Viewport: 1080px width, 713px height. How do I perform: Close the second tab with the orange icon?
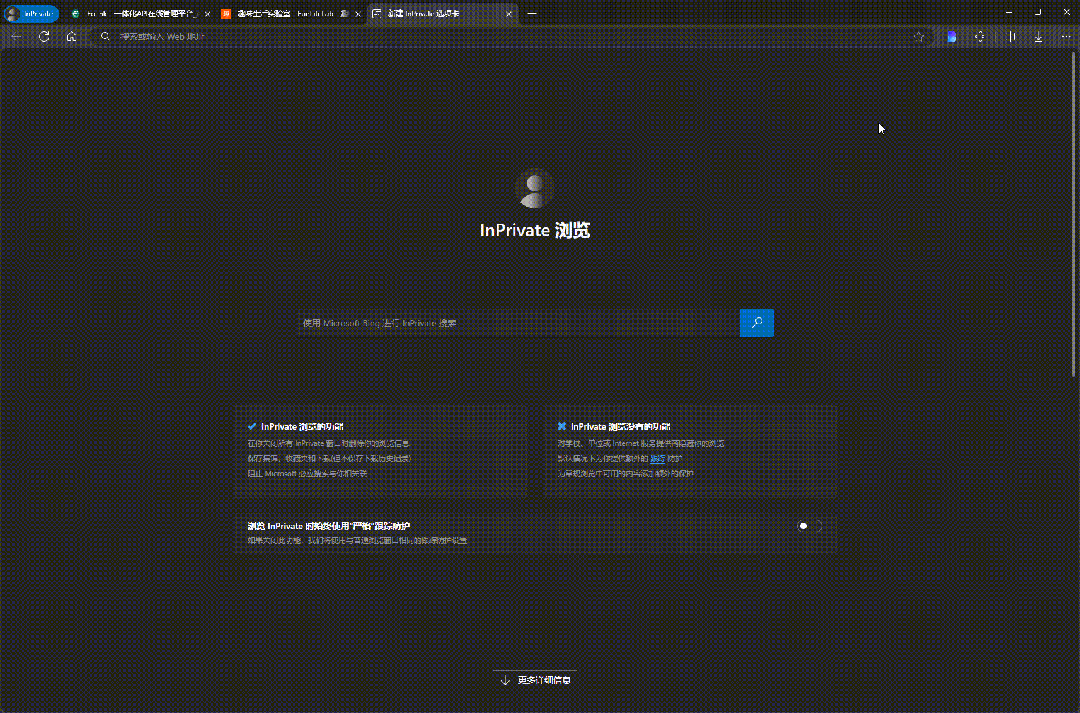pyautogui.click(x=357, y=14)
